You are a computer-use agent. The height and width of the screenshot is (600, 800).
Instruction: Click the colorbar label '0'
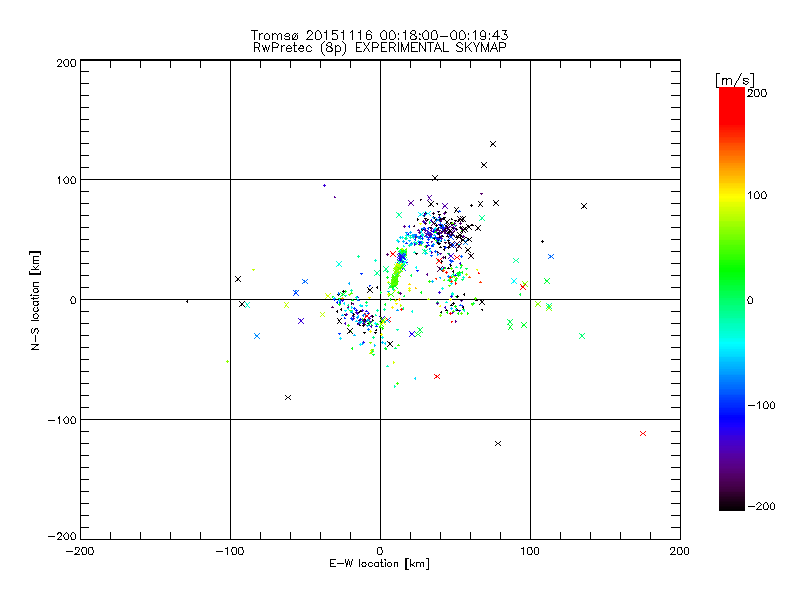point(750,301)
